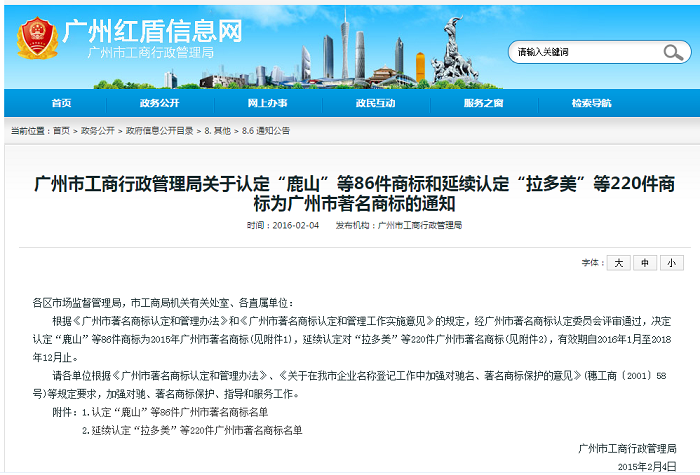Go to 网上办事 in navigation bar
This screenshot has width=700, height=475.
[x=267, y=103]
